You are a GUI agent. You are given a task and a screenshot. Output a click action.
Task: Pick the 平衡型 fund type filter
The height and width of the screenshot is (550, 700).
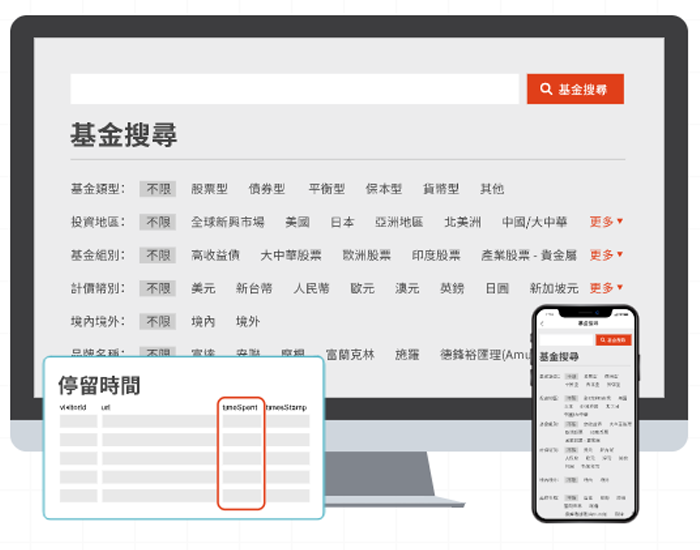(x=326, y=188)
